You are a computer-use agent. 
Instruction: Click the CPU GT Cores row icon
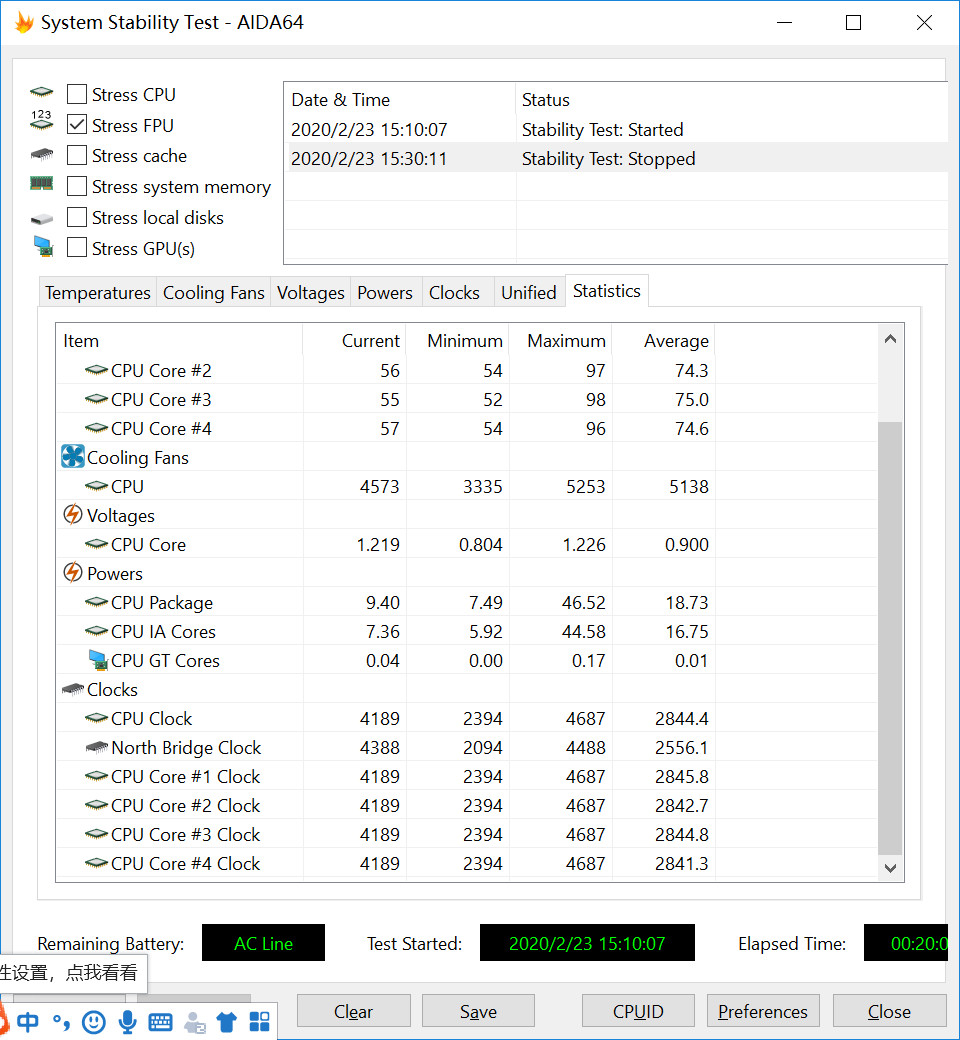click(x=98, y=660)
